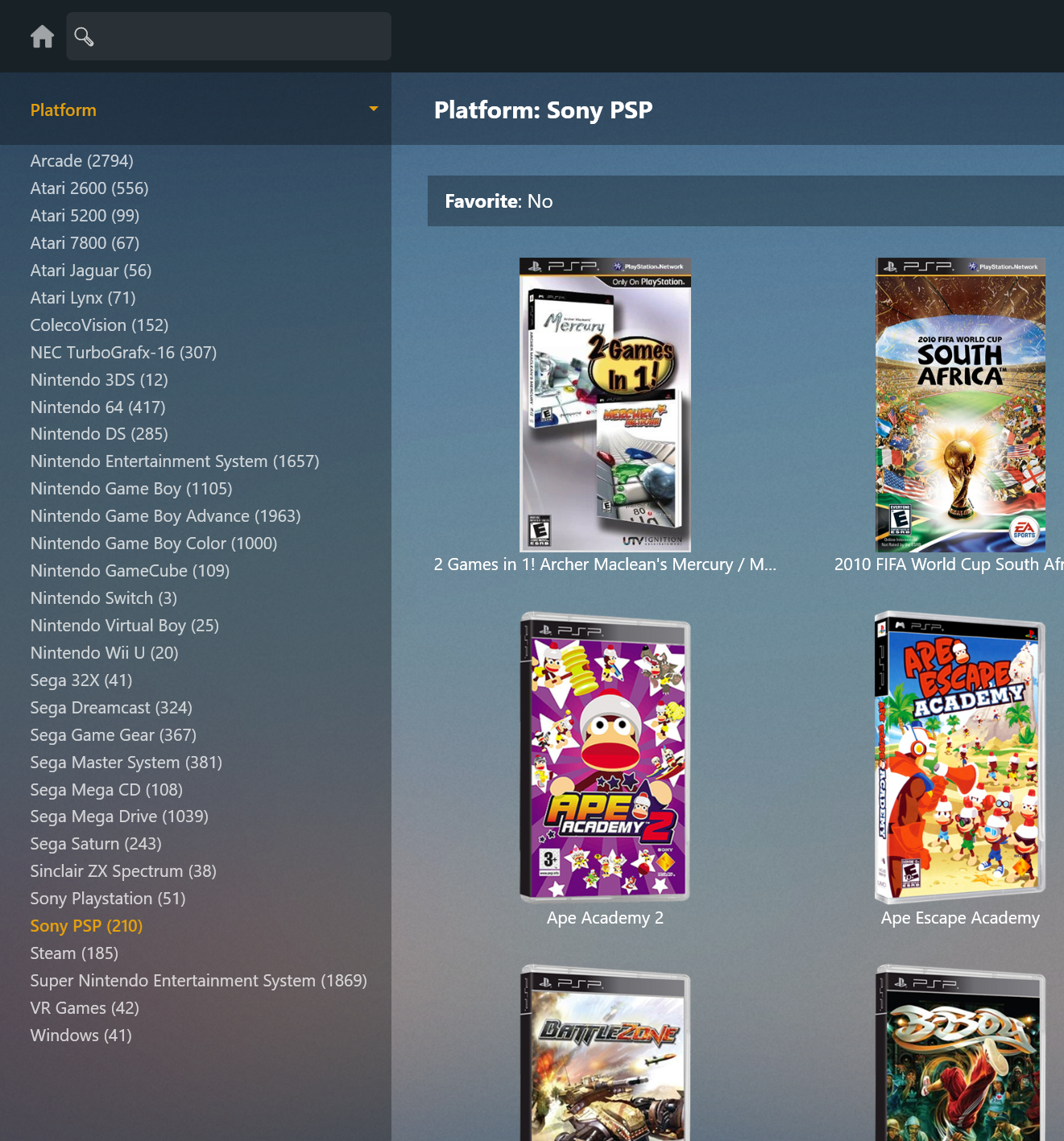Click 2 Games in 1! Archer Maclean's title
Viewport: 1064px width, 1141px height.
tap(605, 564)
